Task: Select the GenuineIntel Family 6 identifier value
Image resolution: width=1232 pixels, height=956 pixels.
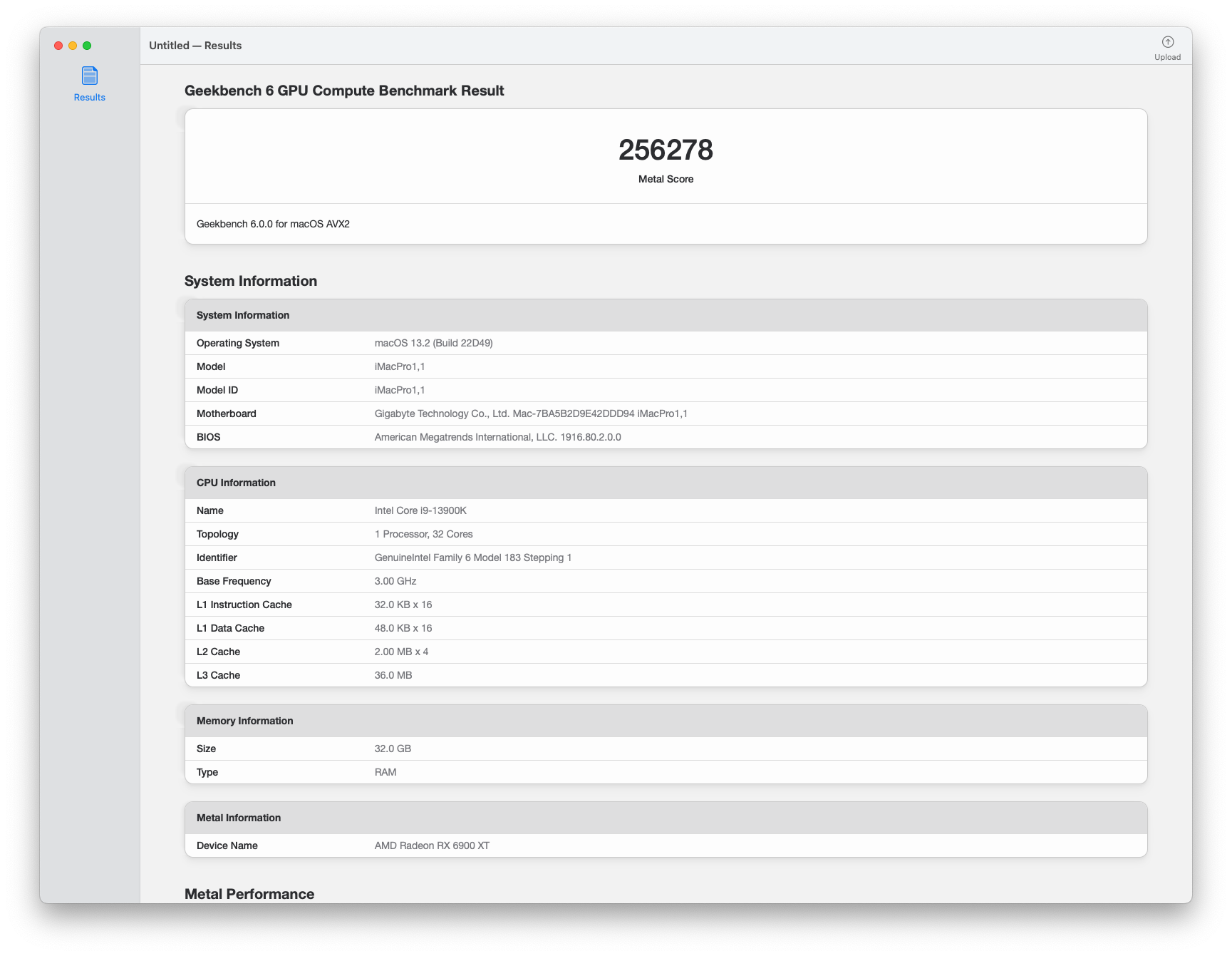Action: (473, 557)
